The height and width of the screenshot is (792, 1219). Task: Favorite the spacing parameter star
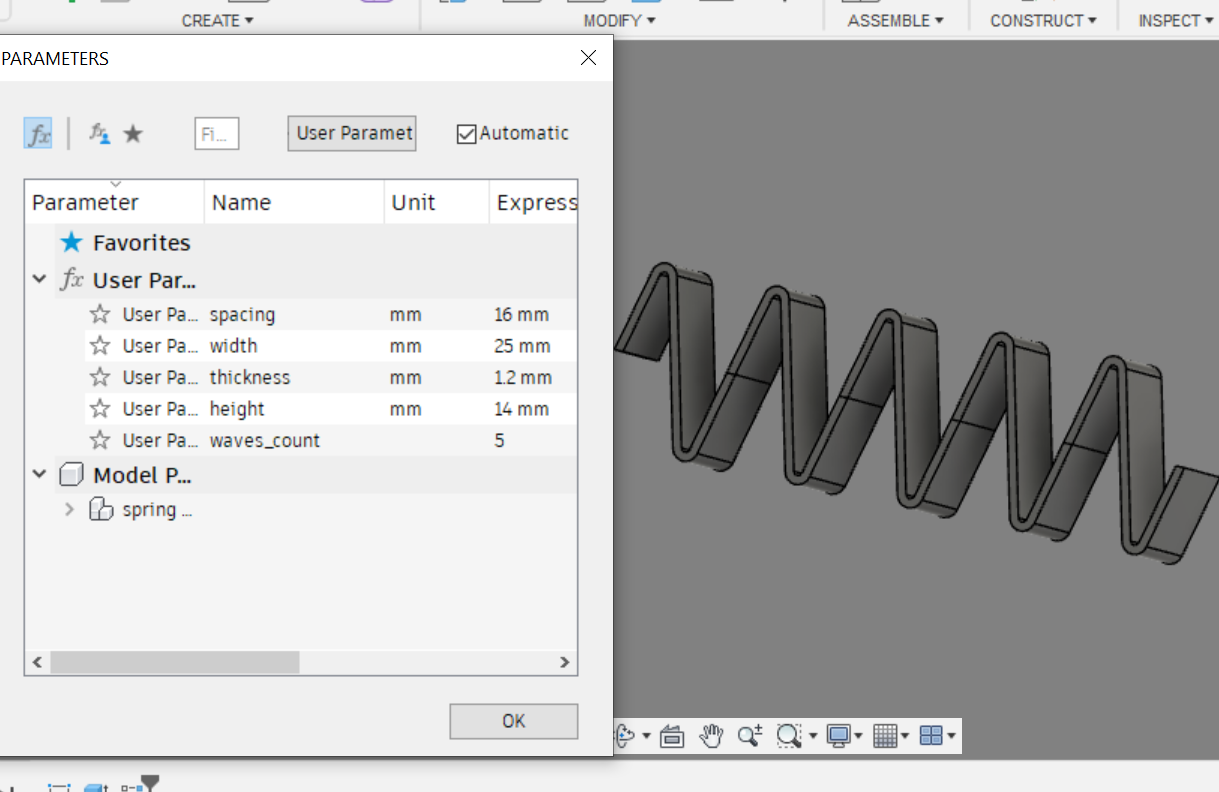pos(100,314)
